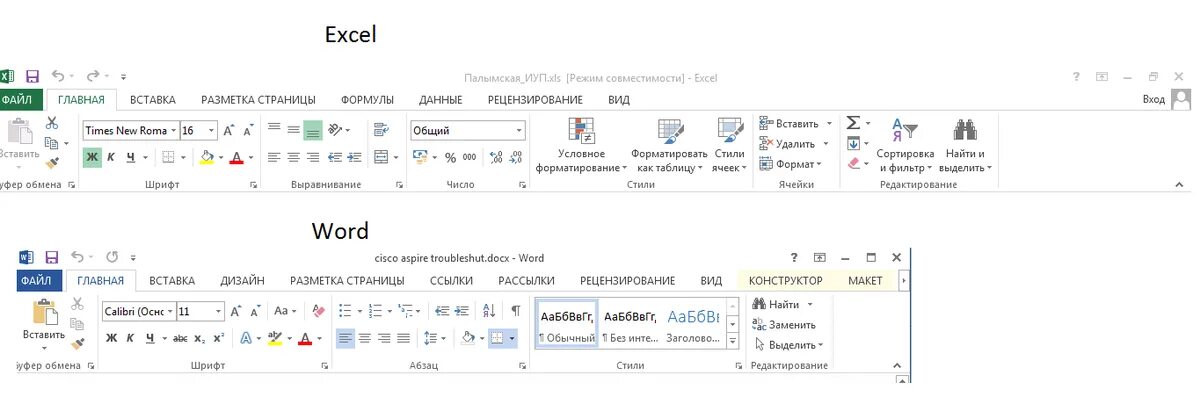This screenshot has width=1200, height=404.
Task: Increase decimal places in Excel
Action: (494, 157)
